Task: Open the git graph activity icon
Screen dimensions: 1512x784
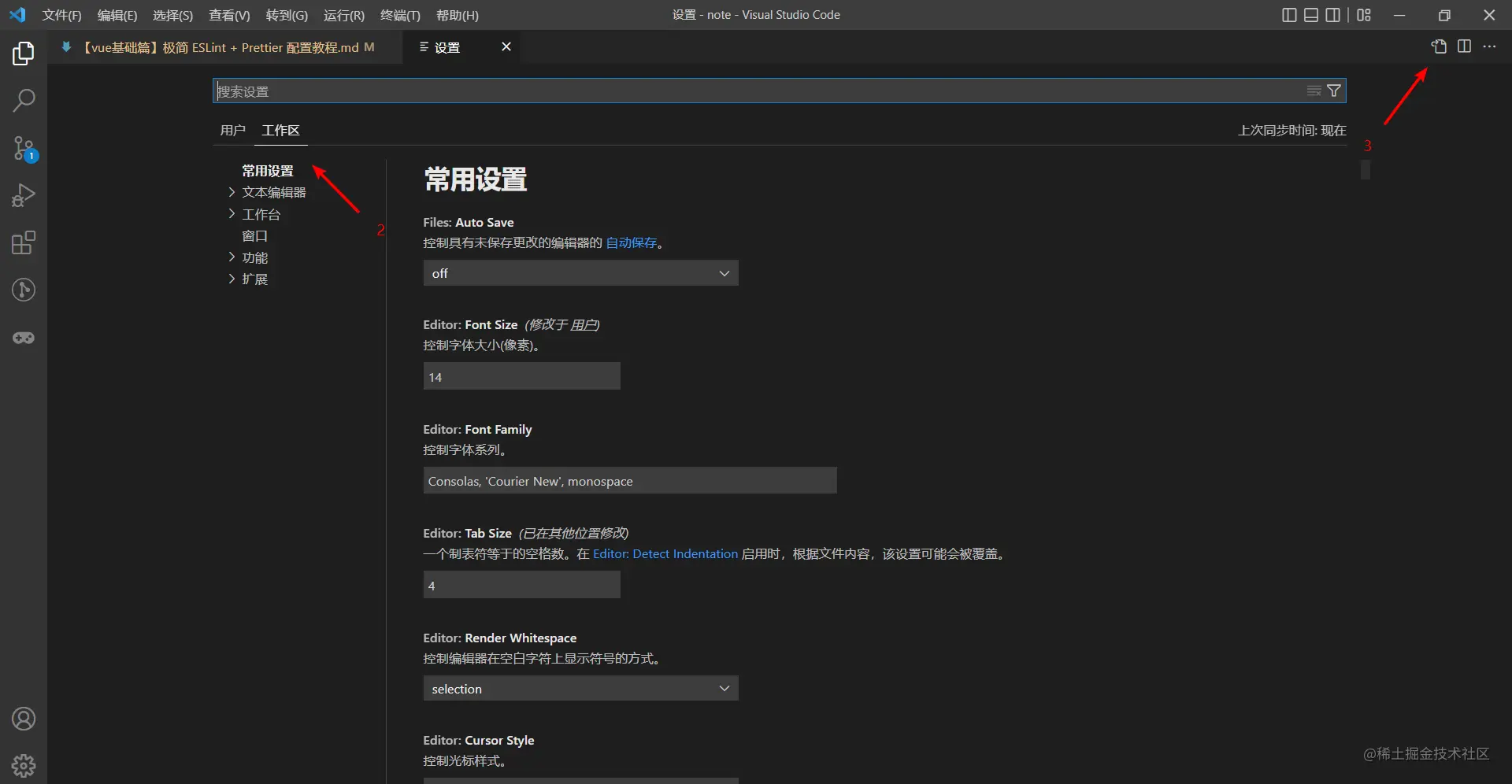Action: coord(24,290)
